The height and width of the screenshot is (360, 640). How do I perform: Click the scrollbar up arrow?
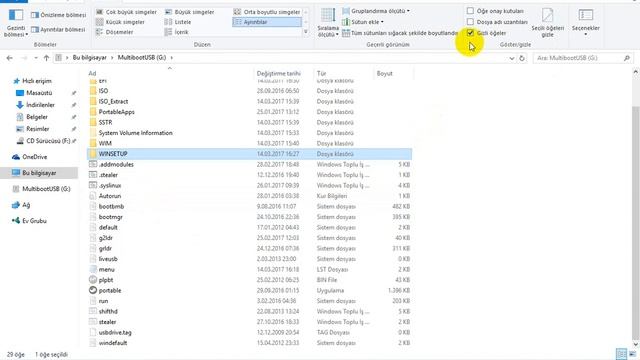point(635,72)
